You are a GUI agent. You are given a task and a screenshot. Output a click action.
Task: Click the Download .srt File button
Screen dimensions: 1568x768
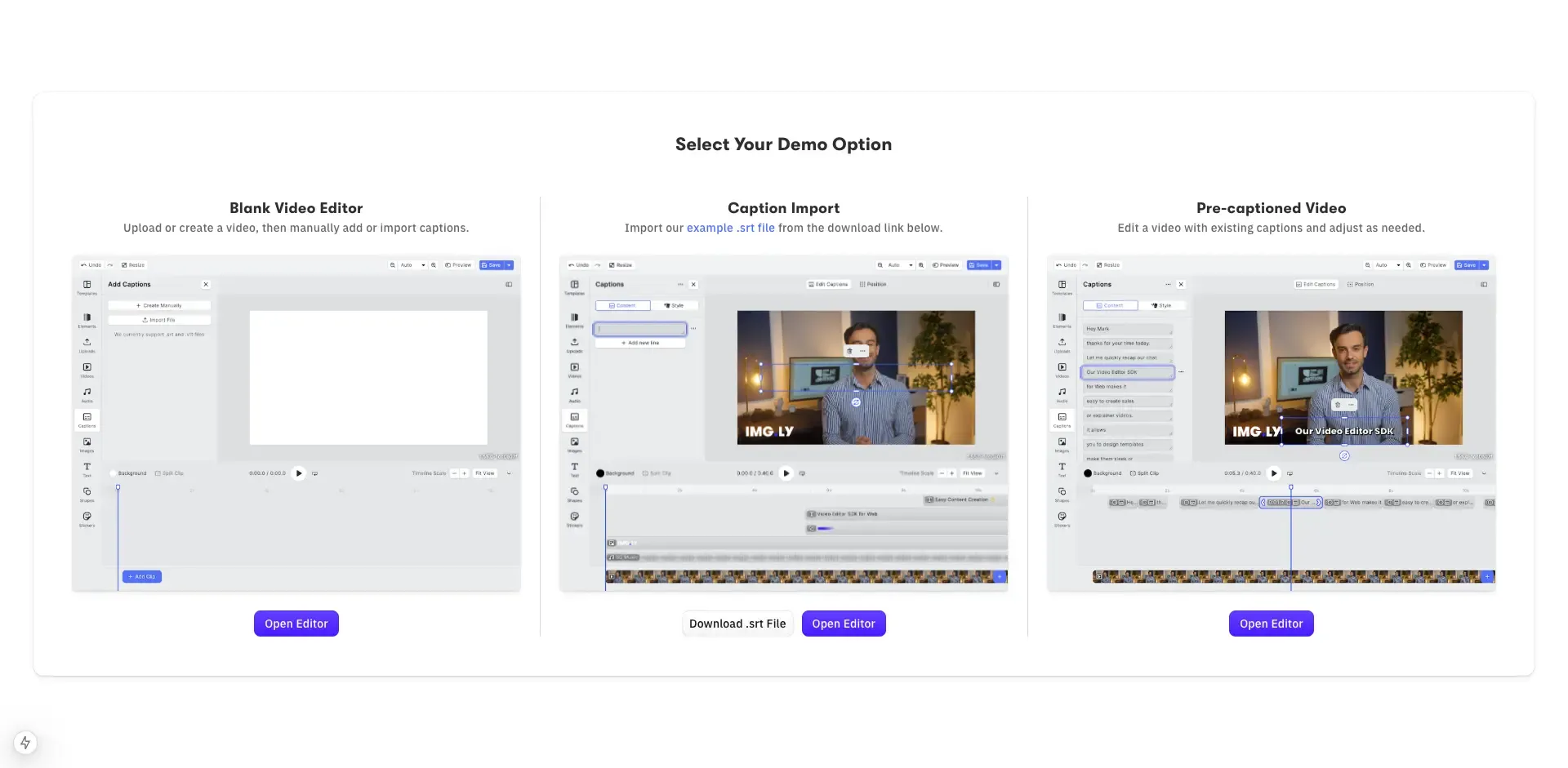tap(737, 624)
